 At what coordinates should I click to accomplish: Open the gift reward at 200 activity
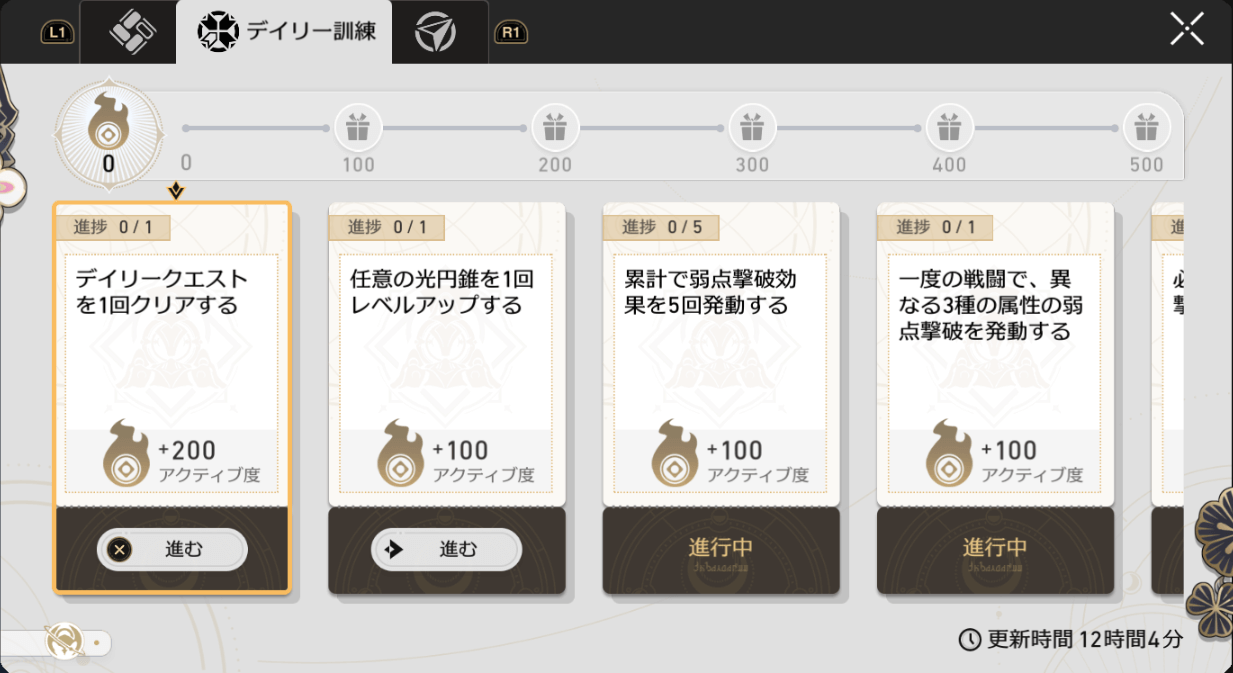(x=554, y=128)
